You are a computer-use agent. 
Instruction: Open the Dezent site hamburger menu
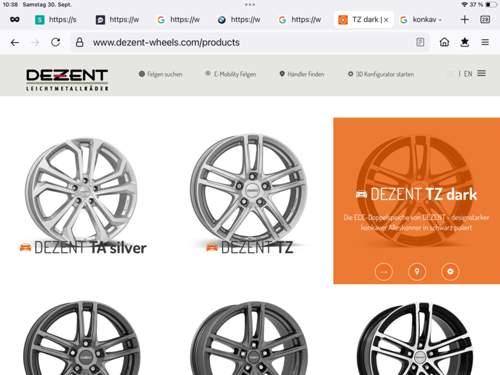point(481,73)
